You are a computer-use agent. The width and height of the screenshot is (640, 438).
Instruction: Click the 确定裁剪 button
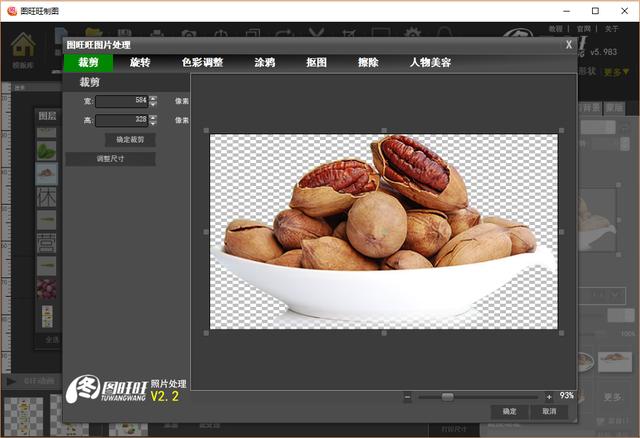[x=130, y=140]
